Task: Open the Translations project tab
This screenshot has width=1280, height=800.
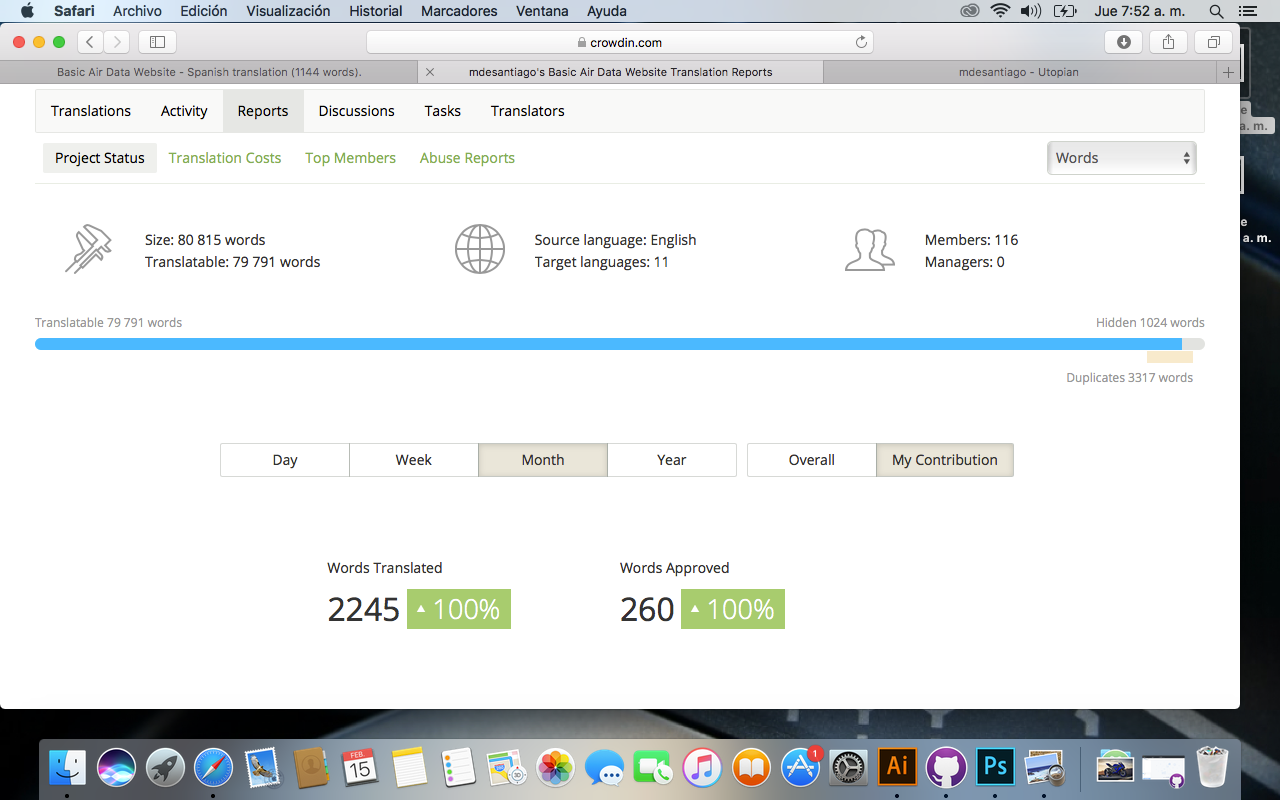Action: pyautogui.click(x=91, y=111)
